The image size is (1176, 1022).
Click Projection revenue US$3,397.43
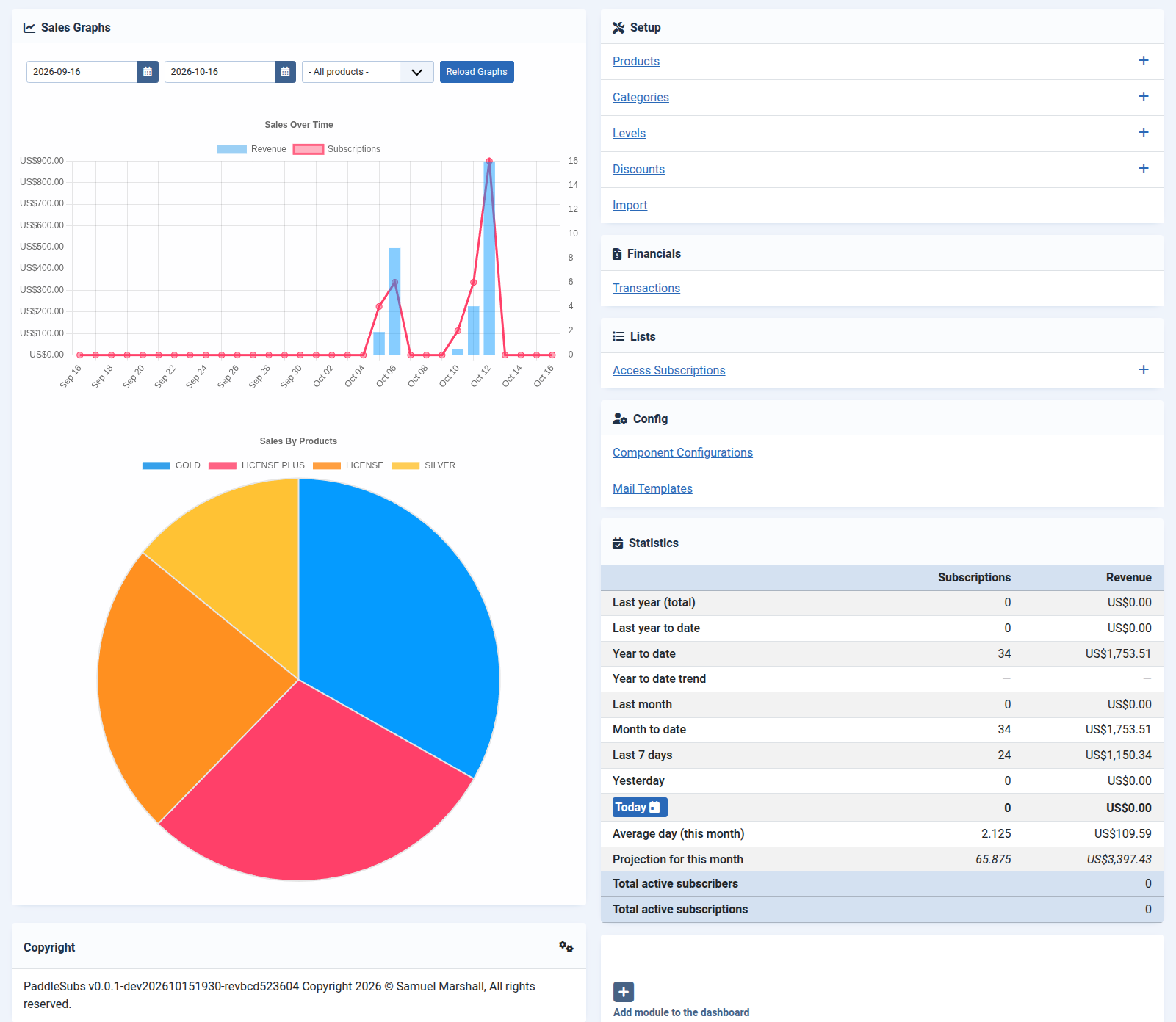click(1119, 859)
